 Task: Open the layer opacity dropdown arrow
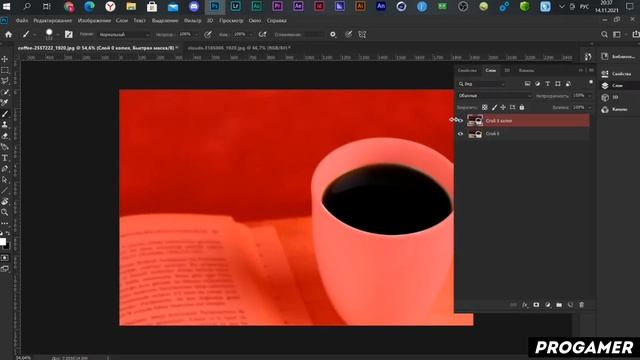[590, 96]
